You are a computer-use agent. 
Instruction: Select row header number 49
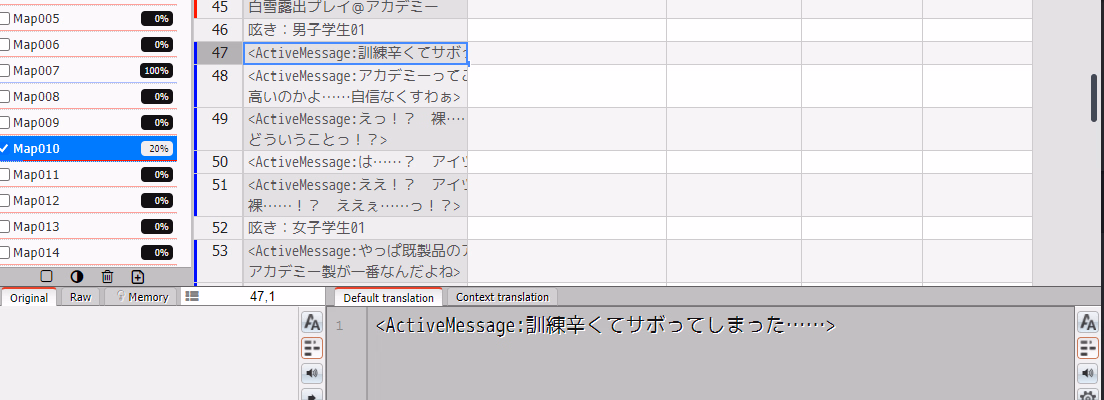point(219,129)
